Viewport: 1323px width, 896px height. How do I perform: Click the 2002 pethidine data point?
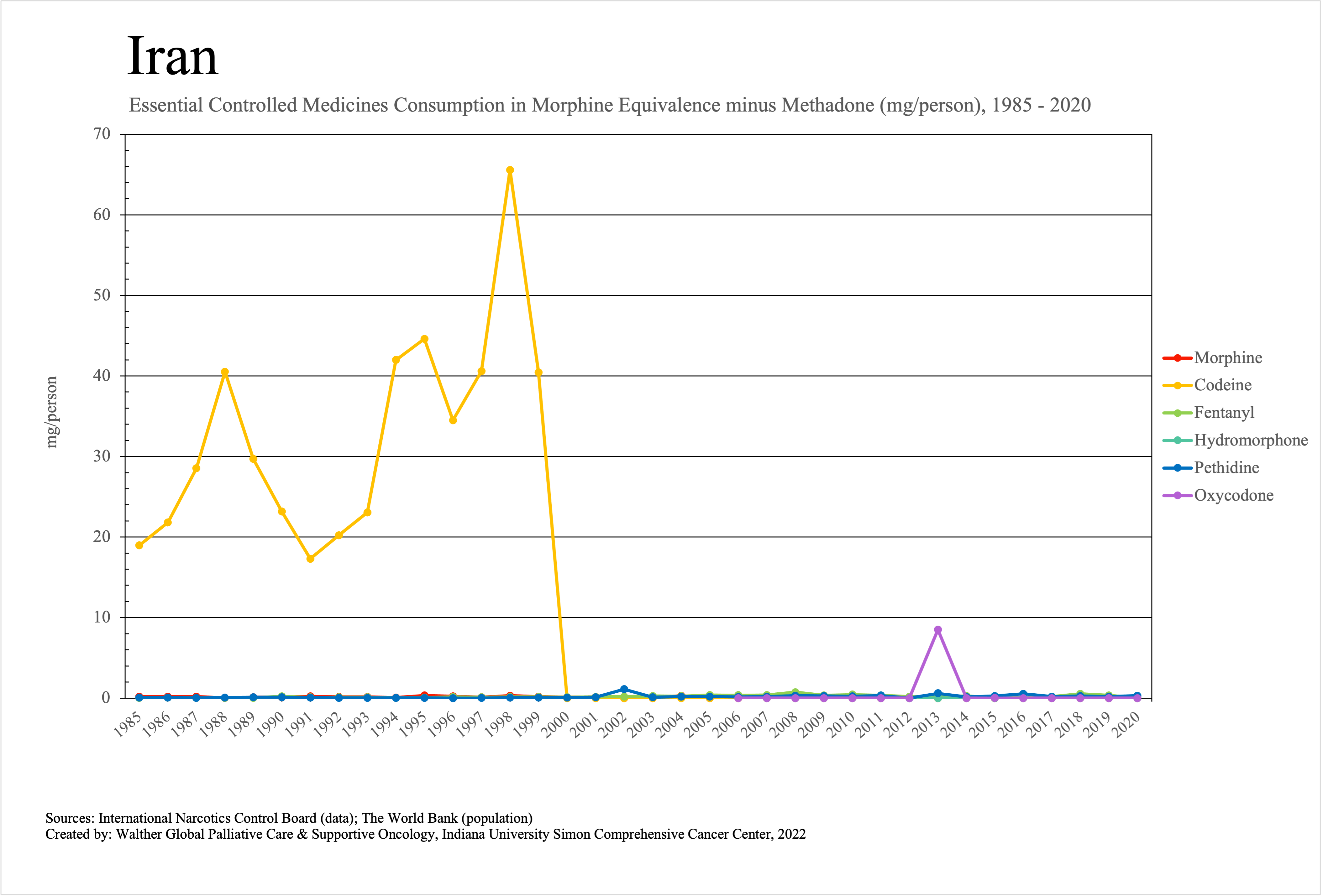tap(624, 689)
